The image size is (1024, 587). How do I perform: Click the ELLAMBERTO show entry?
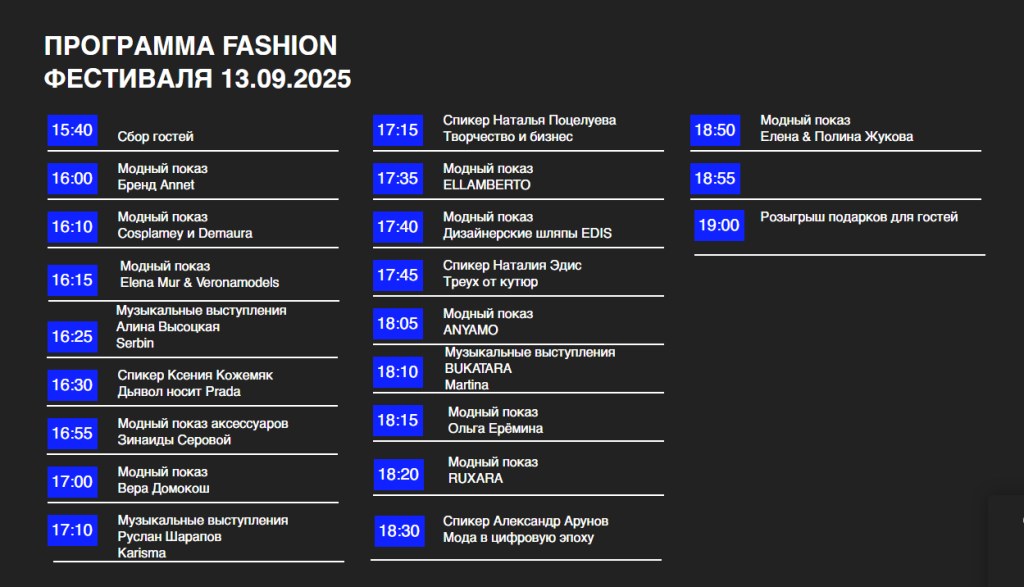pos(487,185)
